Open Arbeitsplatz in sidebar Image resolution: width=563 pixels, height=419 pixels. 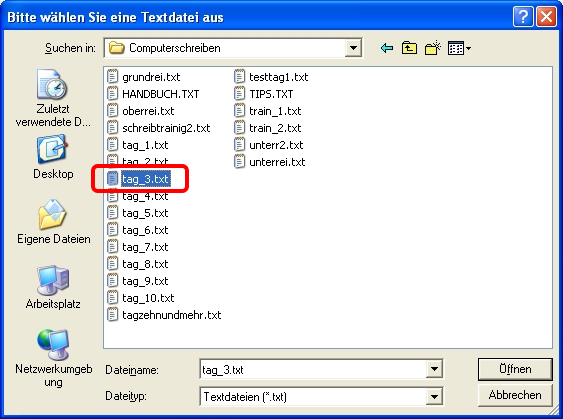click(x=53, y=287)
